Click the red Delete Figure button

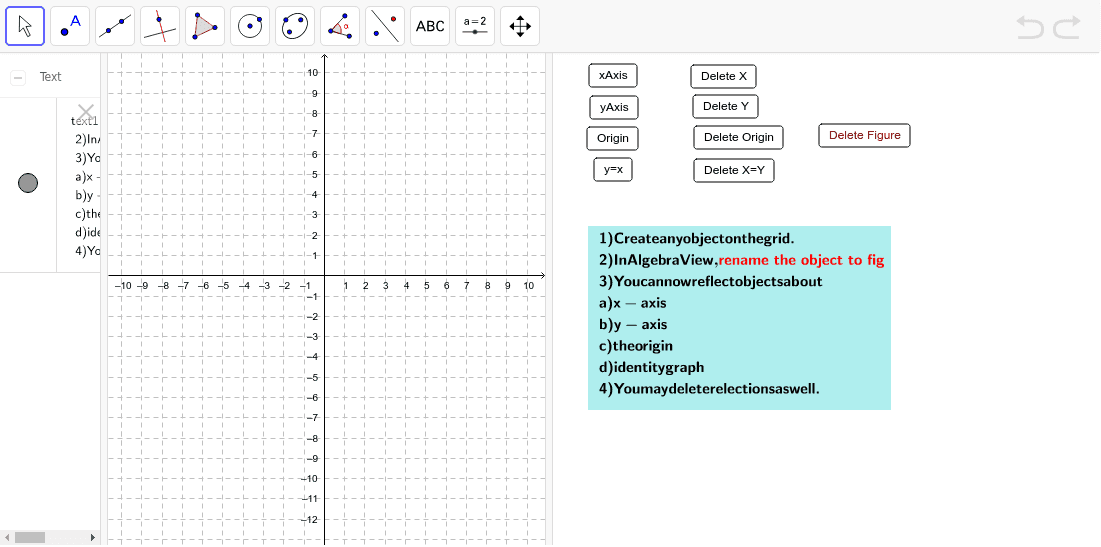tap(864, 136)
